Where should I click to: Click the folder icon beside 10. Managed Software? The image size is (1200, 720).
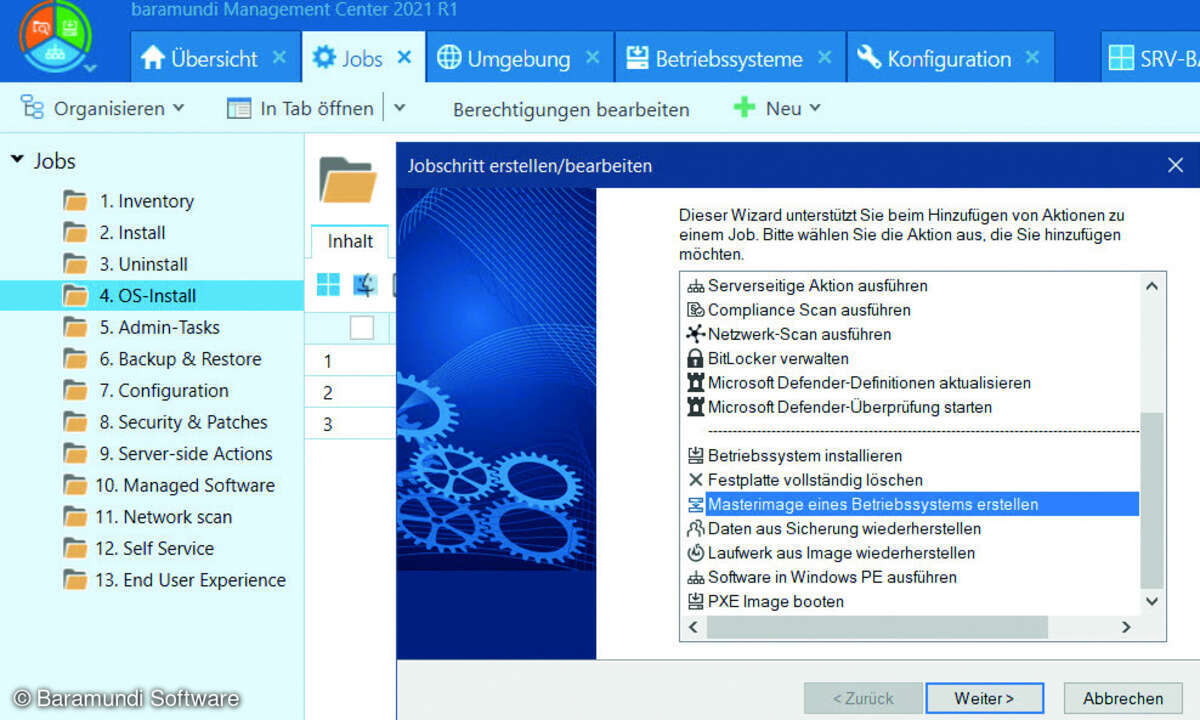tap(75, 485)
